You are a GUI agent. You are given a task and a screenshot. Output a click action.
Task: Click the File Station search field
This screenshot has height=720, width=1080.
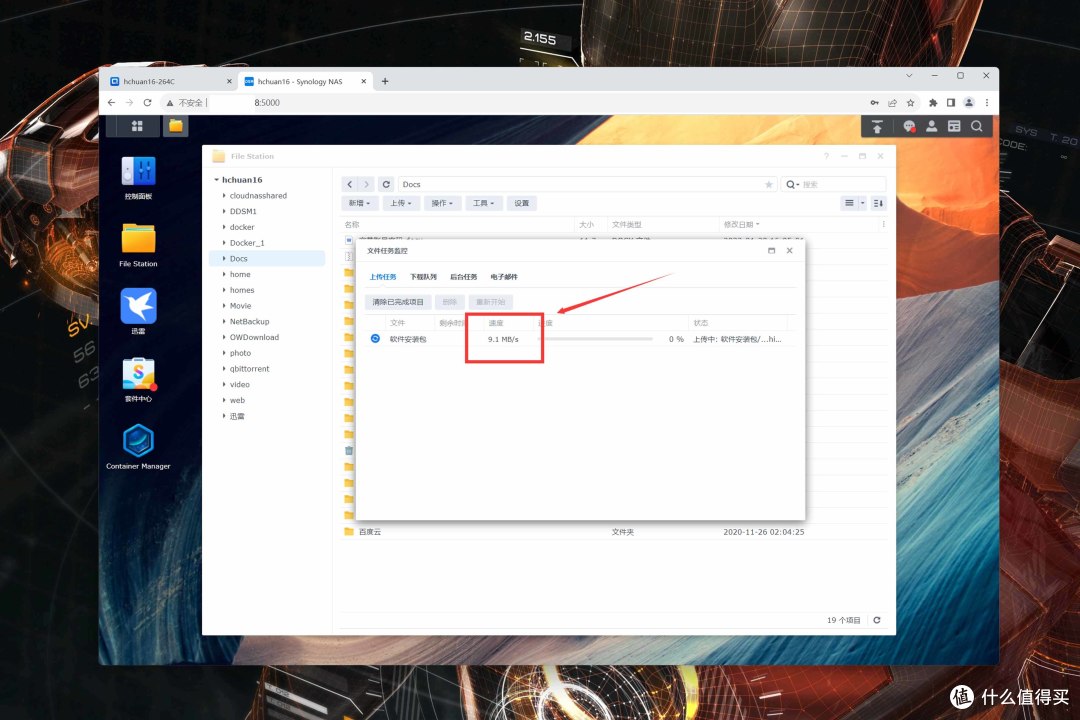[833, 185]
